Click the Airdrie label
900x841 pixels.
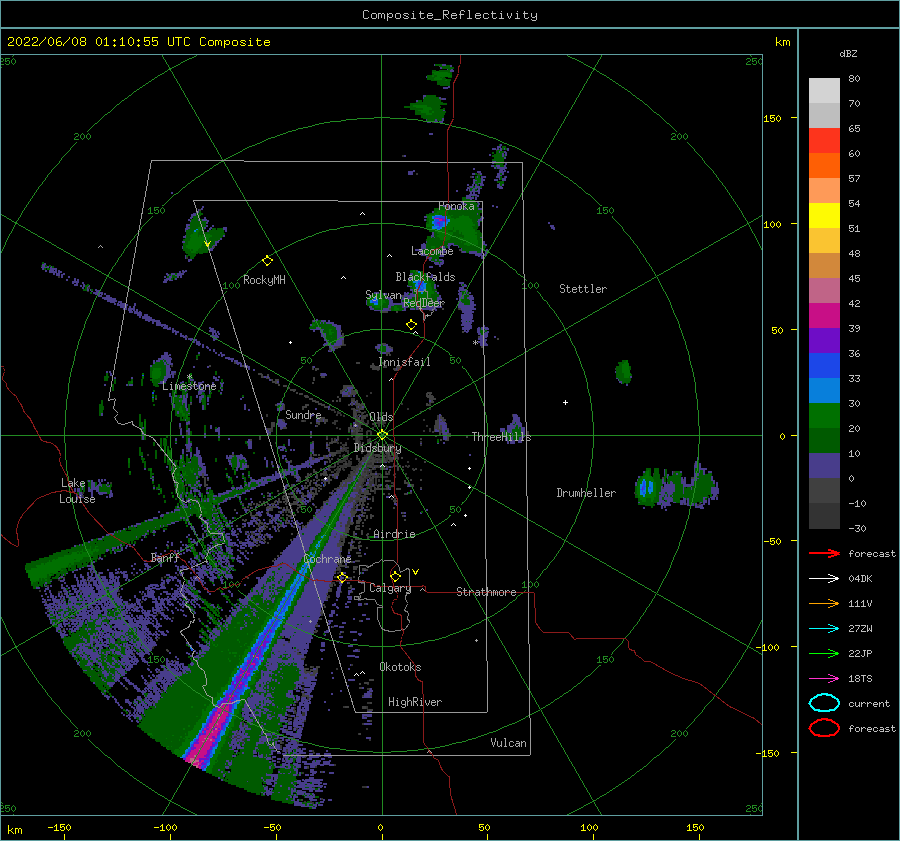(x=394, y=534)
